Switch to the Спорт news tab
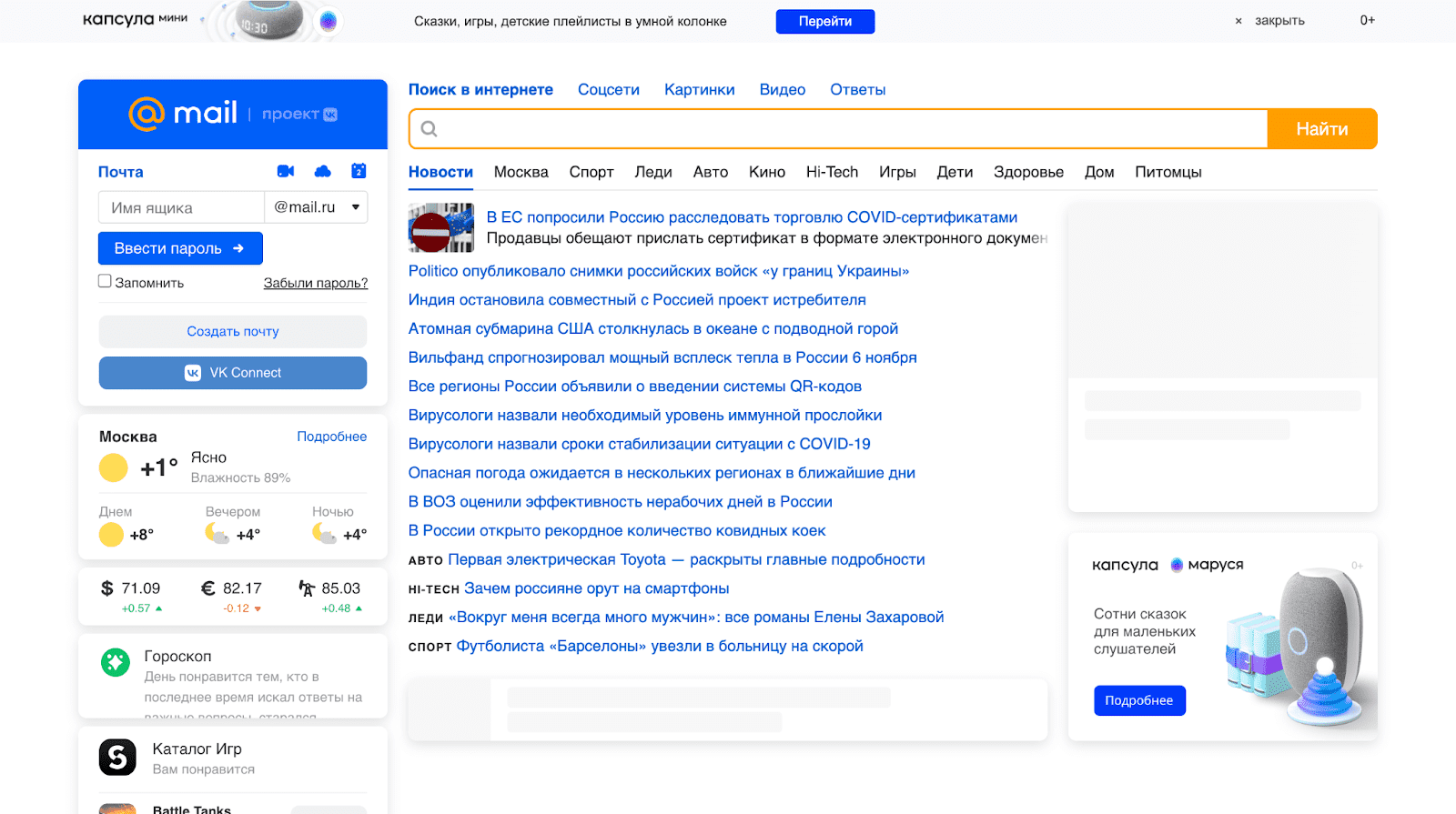Screen dimensions: 1456x814 point(591,172)
